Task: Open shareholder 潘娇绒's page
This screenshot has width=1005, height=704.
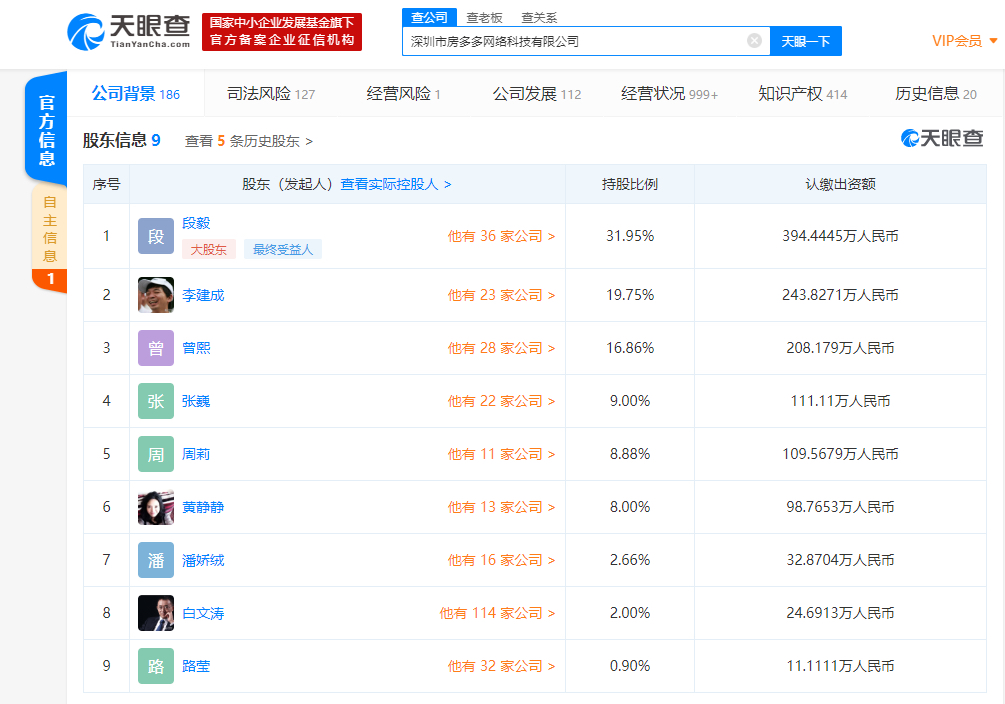Action: [203, 560]
